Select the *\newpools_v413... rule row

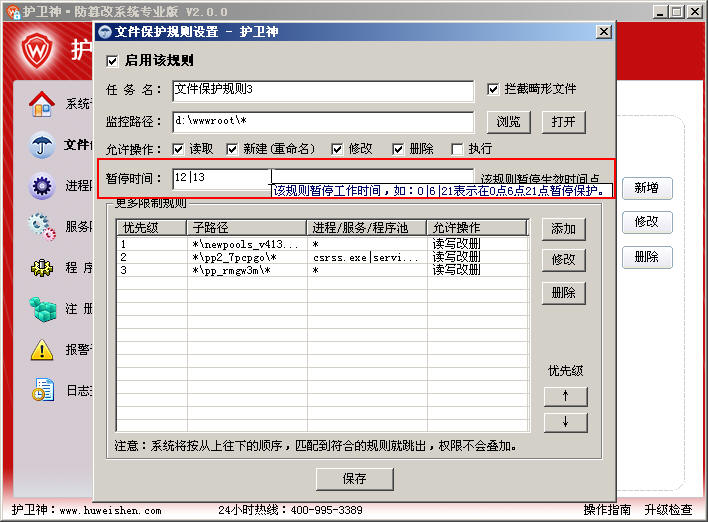322,244
